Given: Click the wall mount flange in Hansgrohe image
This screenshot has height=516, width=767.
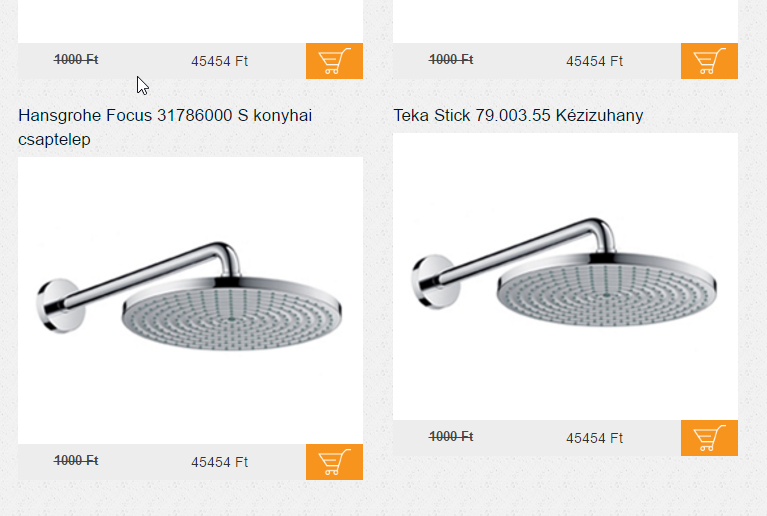Looking at the screenshot, I should [x=61, y=306].
